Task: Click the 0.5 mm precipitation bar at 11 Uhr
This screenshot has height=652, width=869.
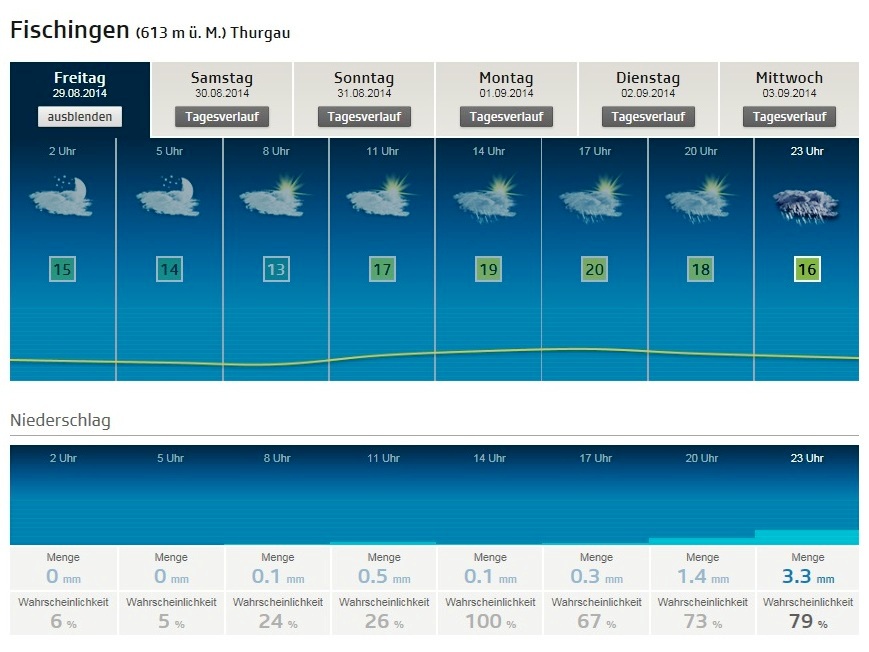Action: 383,543
